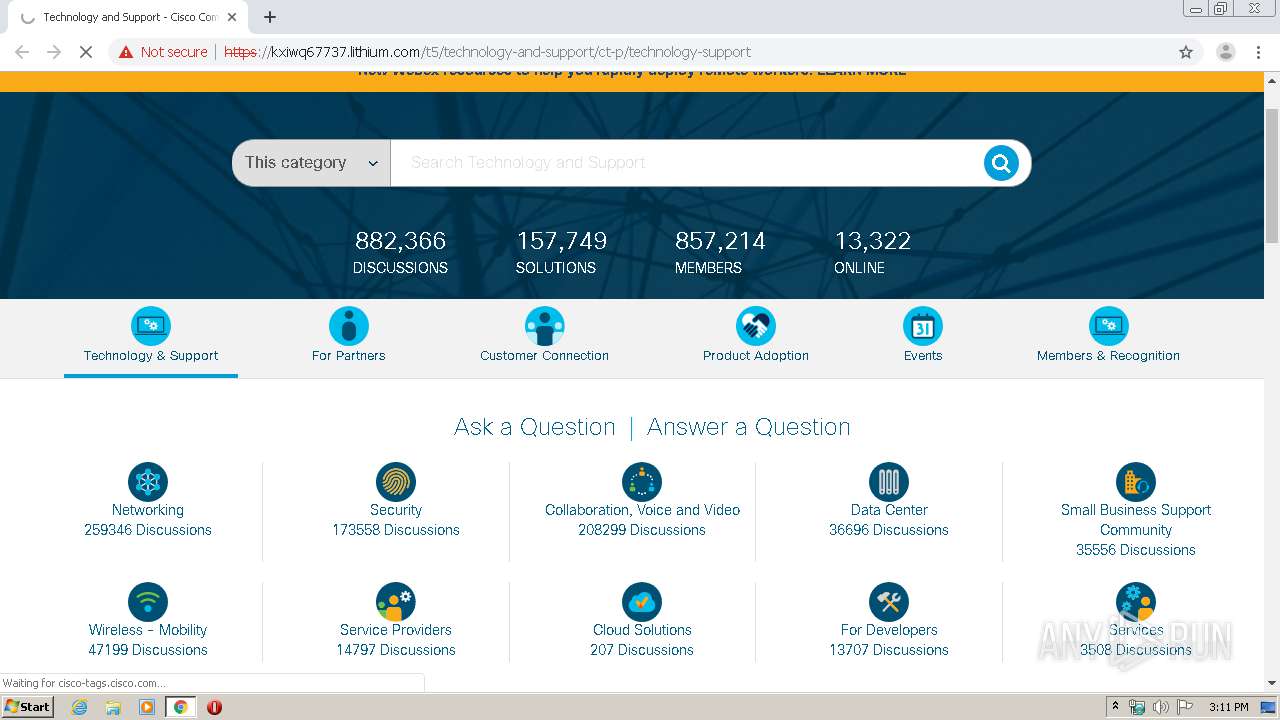Go back with browser back arrow

click(22, 52)
